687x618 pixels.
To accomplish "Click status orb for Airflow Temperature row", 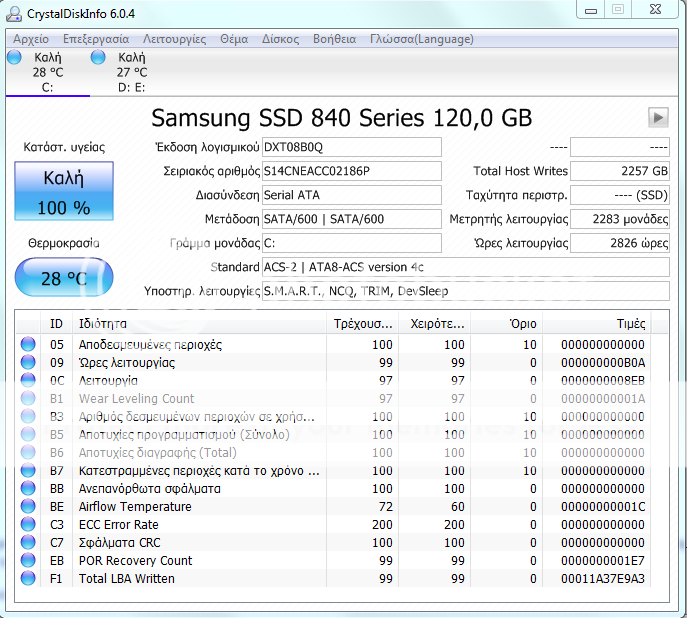I will click(28, 507).
